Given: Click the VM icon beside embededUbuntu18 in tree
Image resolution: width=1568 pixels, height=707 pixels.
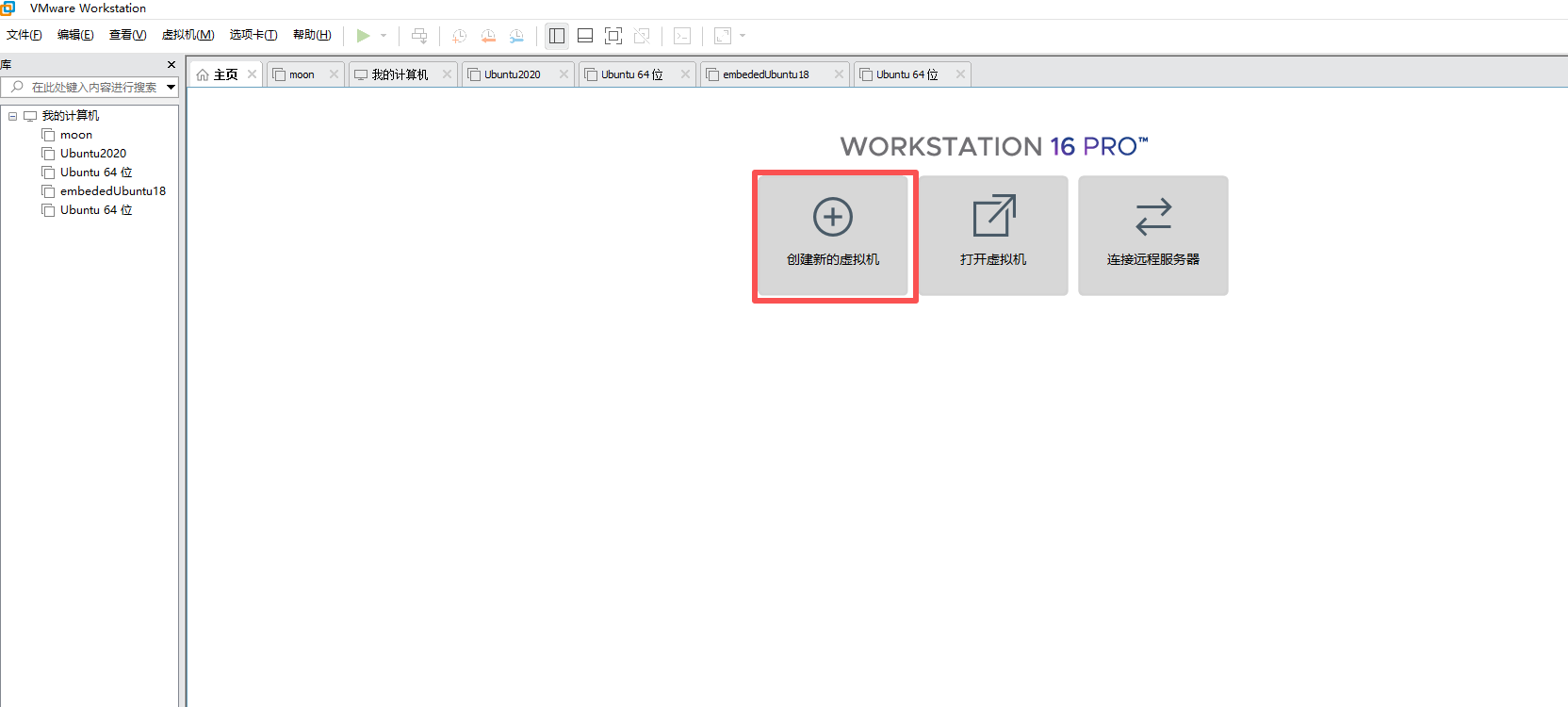Looking at the screenshot, I should [48, 191].
